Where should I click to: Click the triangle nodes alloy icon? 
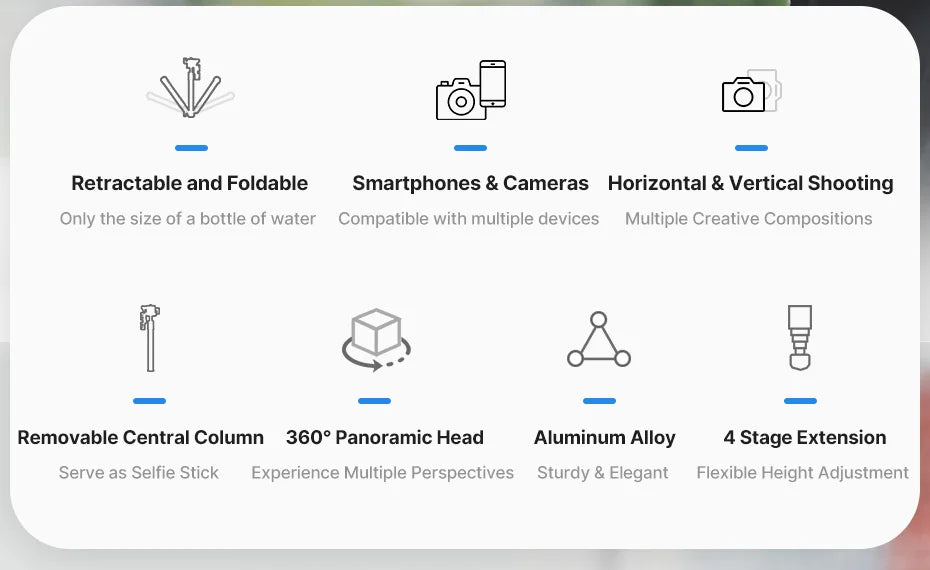pos(599,341)
